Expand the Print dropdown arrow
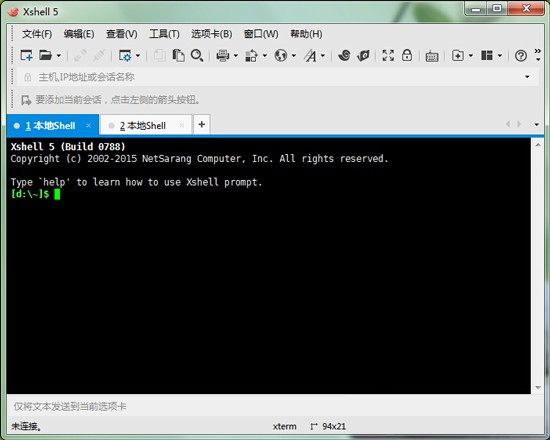Image resolution: width=550 pixels, height=440 pixels. pos(236,55)
